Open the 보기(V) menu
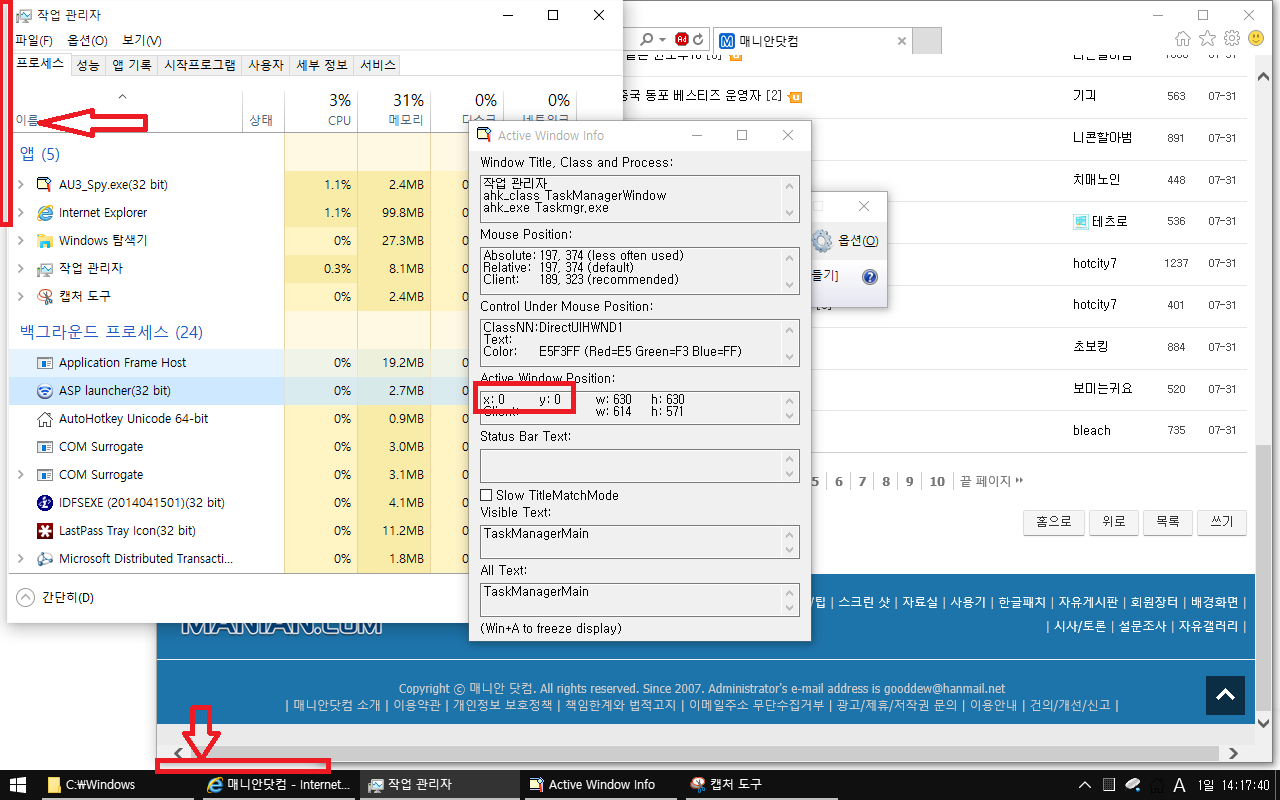The height and width of the screenshot is (800, 1280). pyautogui.click(x=142, y=40)
